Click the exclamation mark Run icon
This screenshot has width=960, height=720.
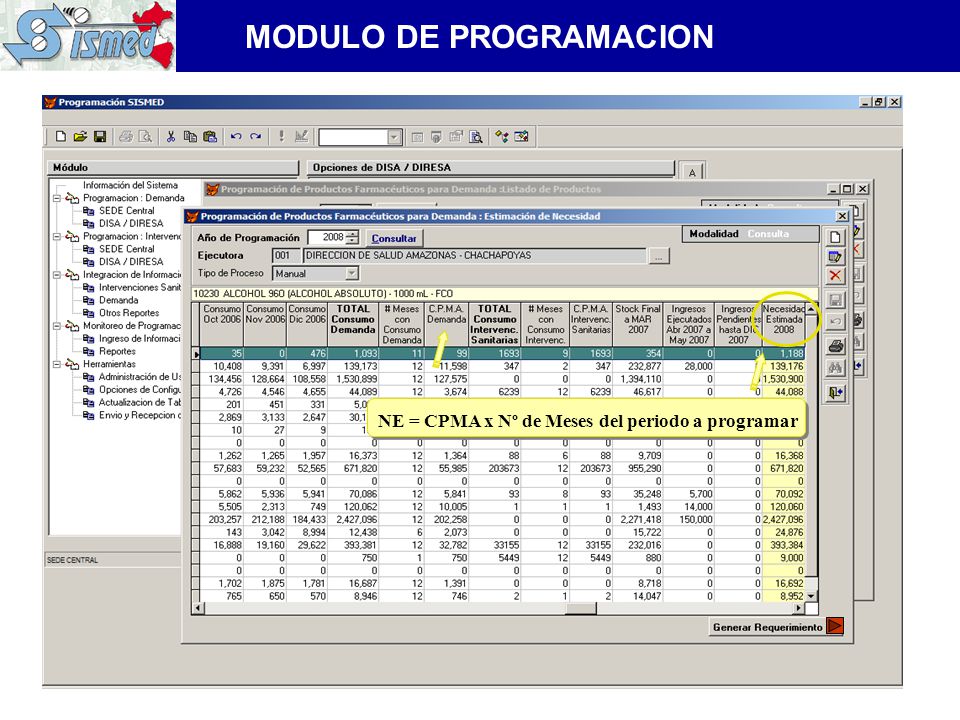tap(281, 136)
